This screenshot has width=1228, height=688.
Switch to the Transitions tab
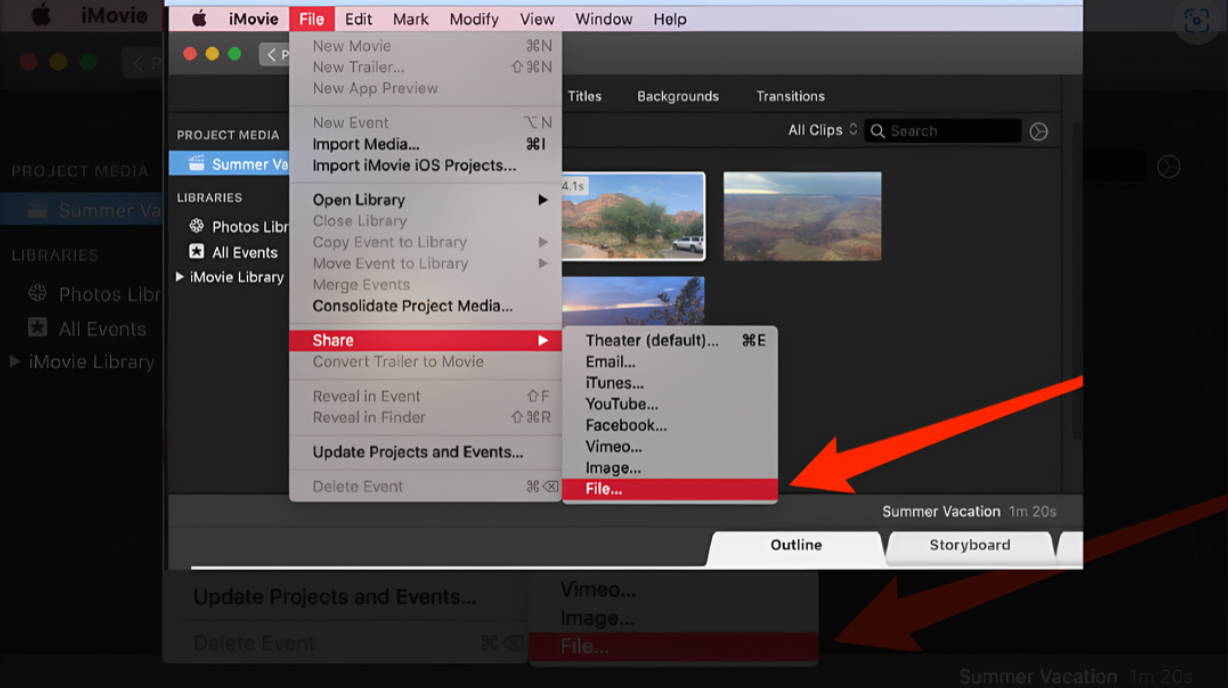click(790, 96)
